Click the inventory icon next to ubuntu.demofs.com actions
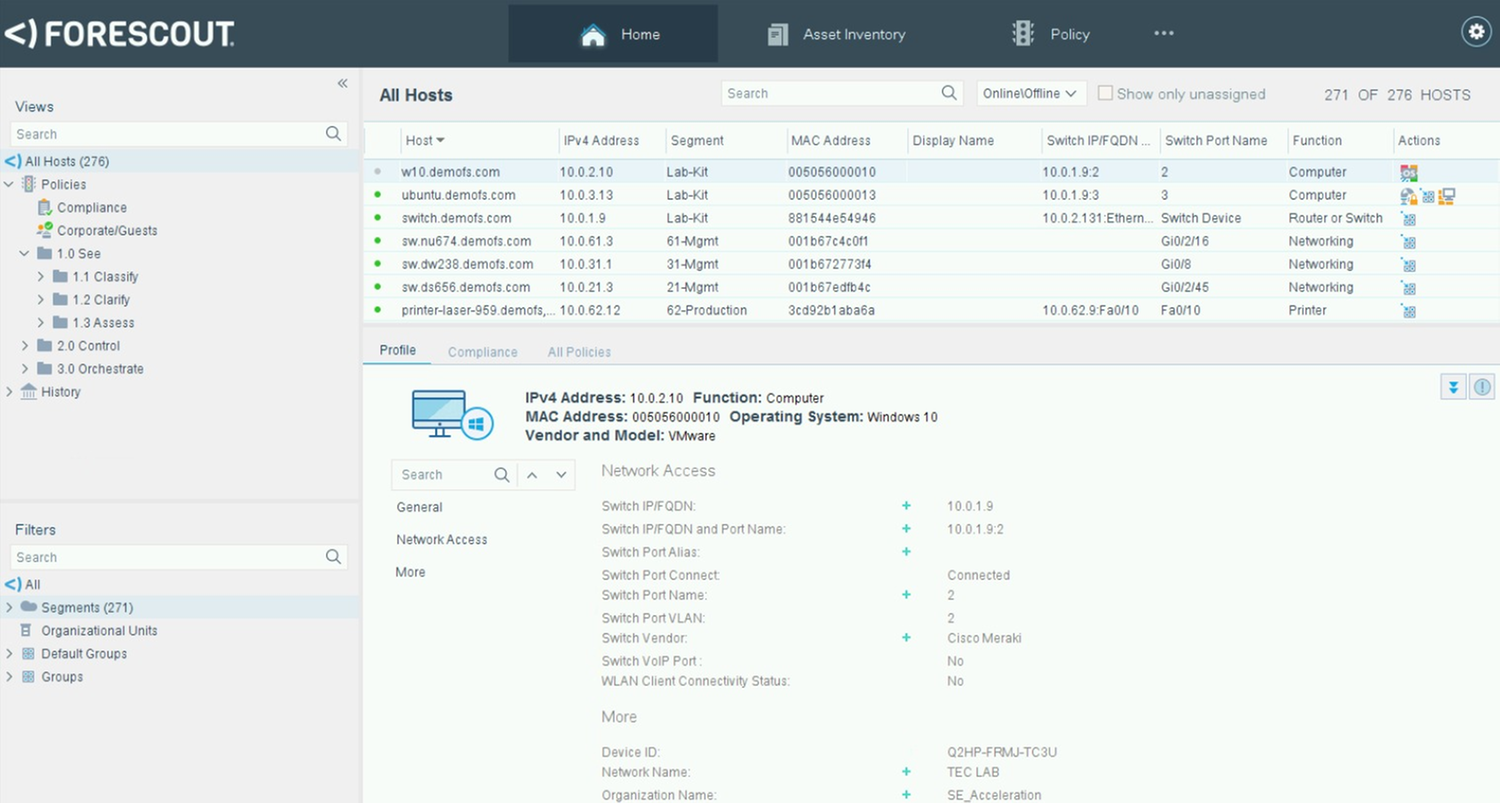Viewport: 1500px width, 803px height. (x=1446, y=195)
